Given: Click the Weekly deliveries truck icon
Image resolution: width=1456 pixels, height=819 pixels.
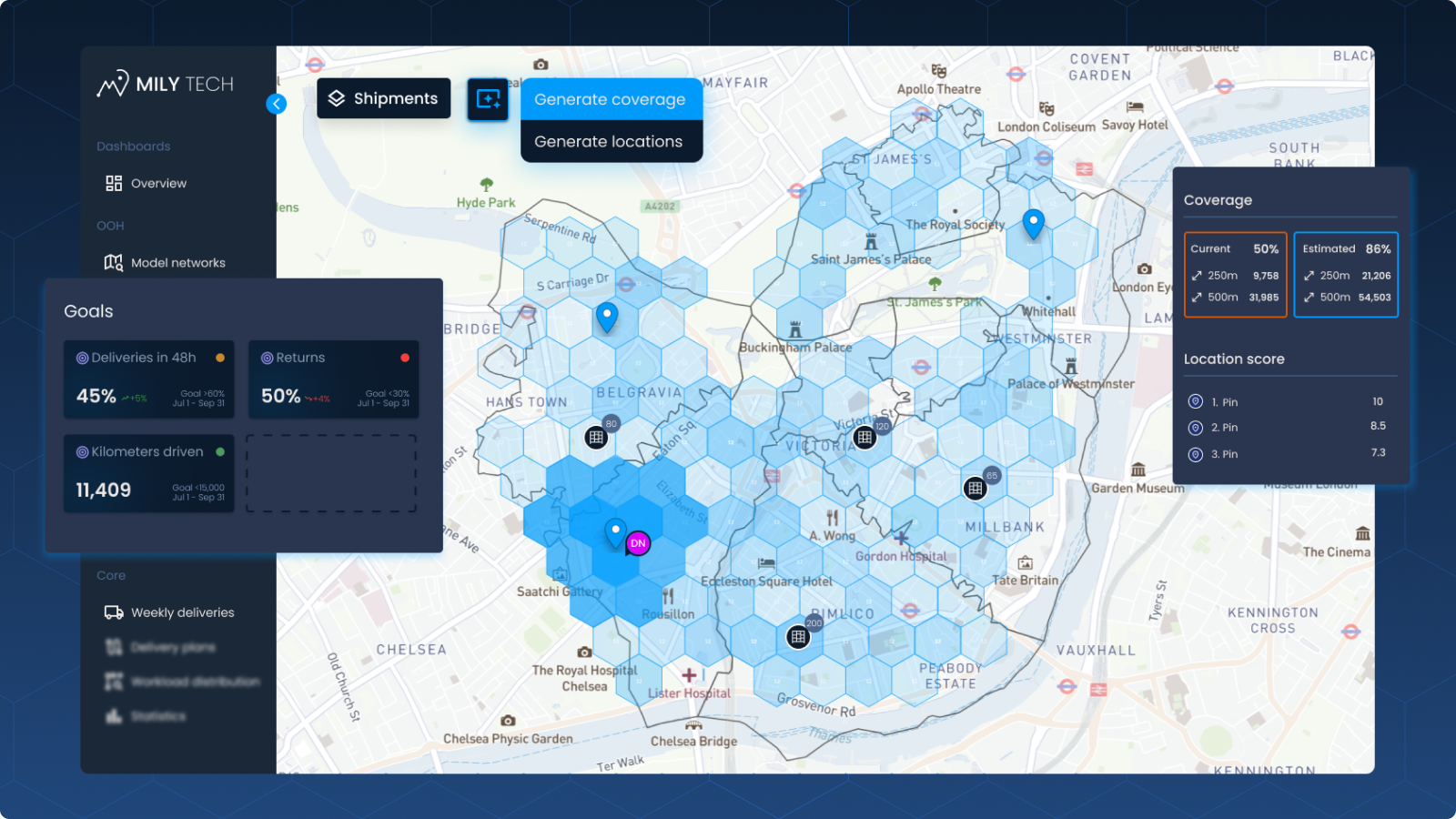Looking at the screenshot, I should coord(114,612).
